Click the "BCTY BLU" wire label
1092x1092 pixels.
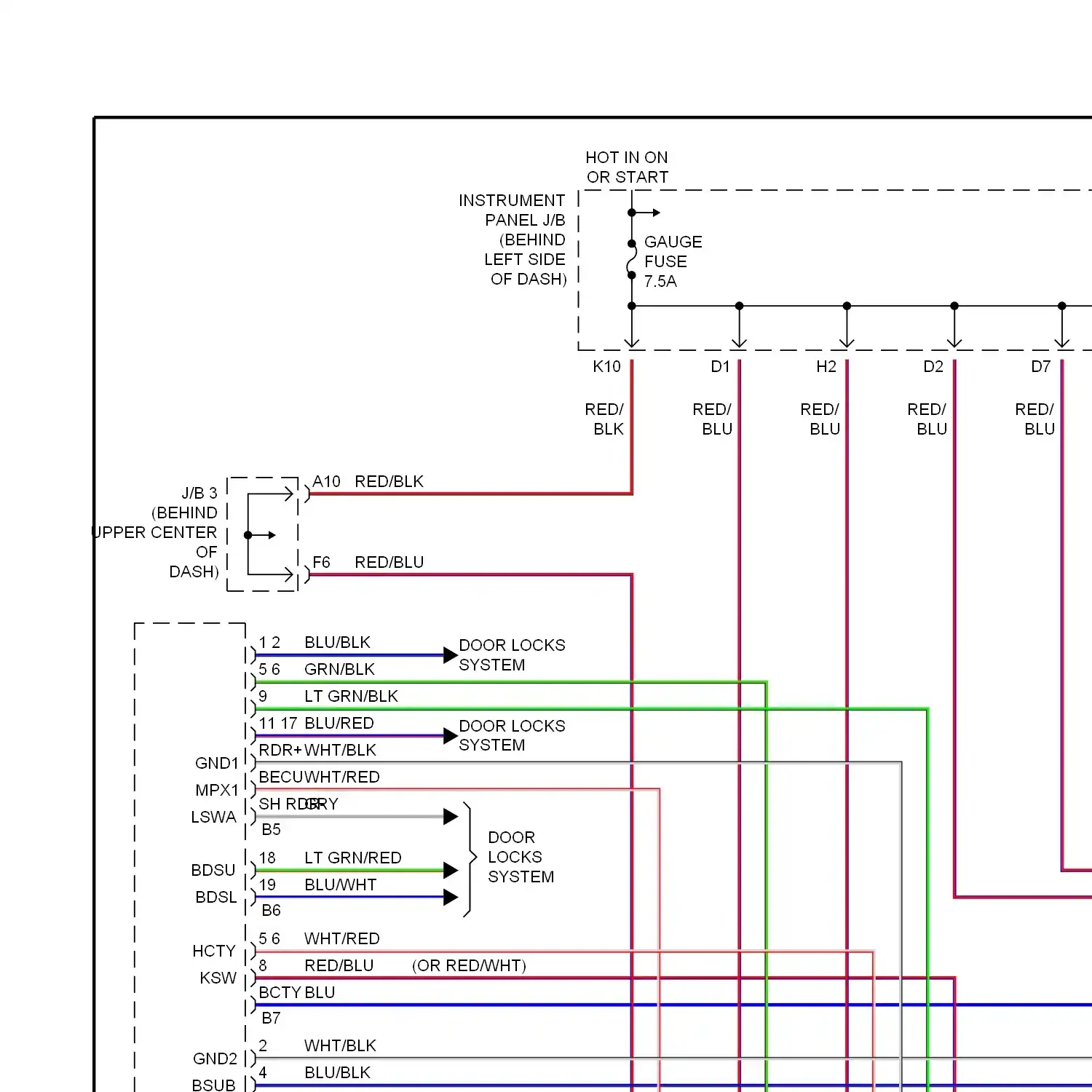(x=297, y=992)
